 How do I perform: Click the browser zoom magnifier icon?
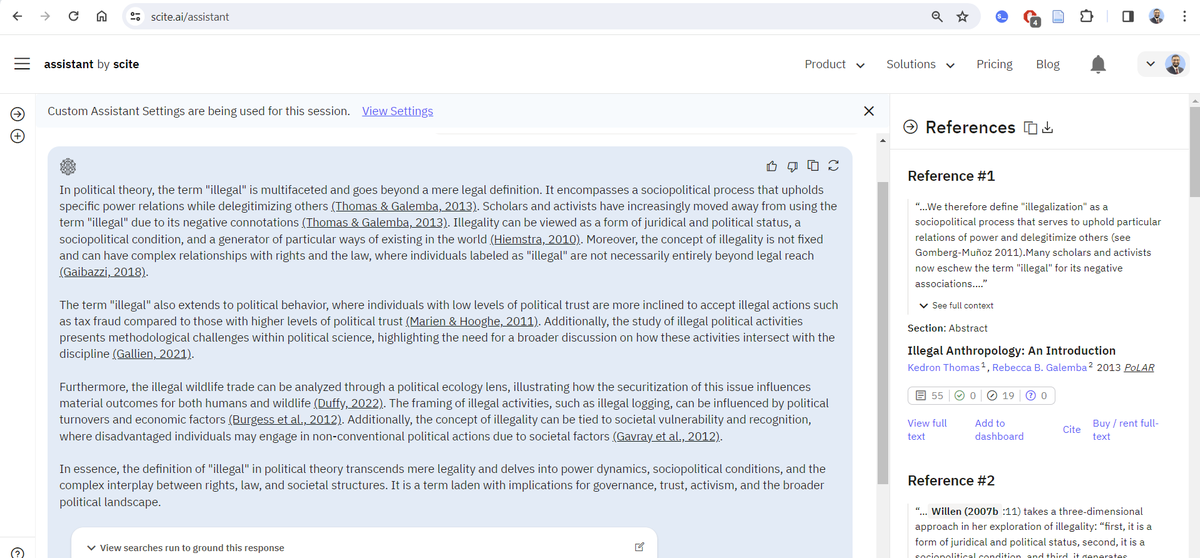937,17
